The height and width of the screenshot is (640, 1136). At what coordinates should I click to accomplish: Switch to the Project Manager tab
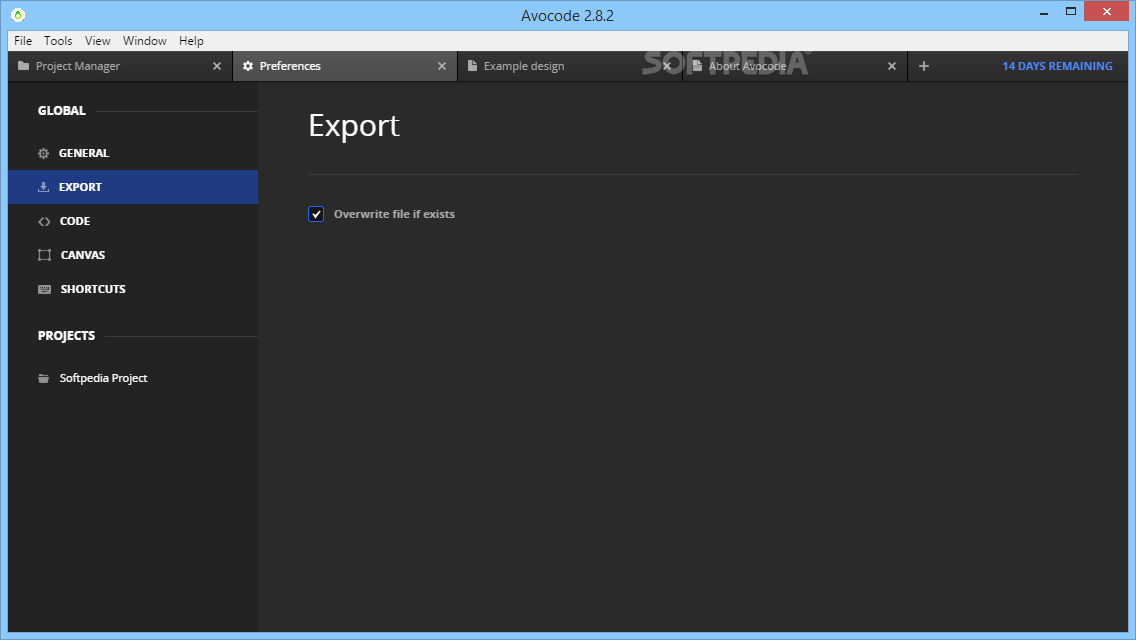(120, 66)
